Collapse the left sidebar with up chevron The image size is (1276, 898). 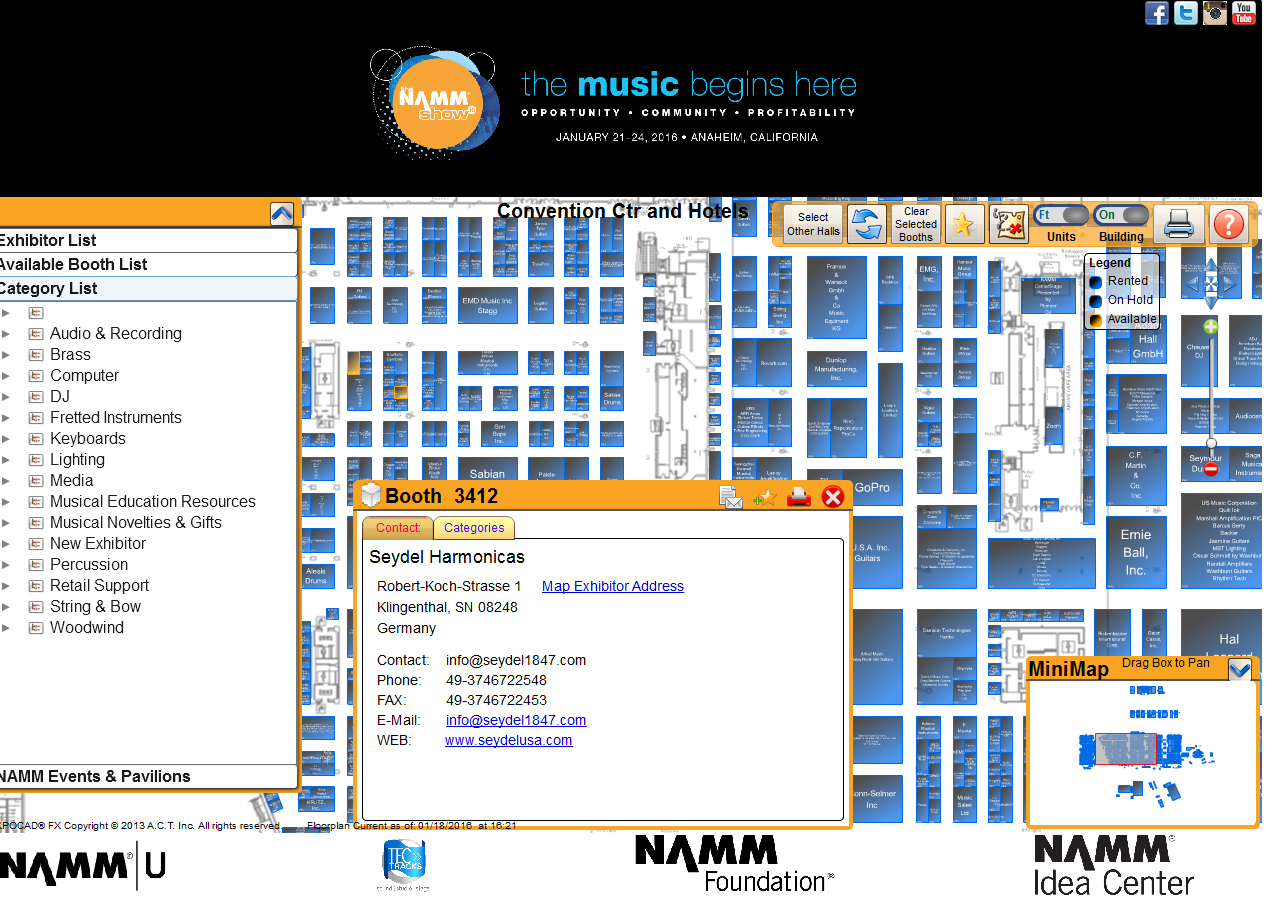[282, 213]
